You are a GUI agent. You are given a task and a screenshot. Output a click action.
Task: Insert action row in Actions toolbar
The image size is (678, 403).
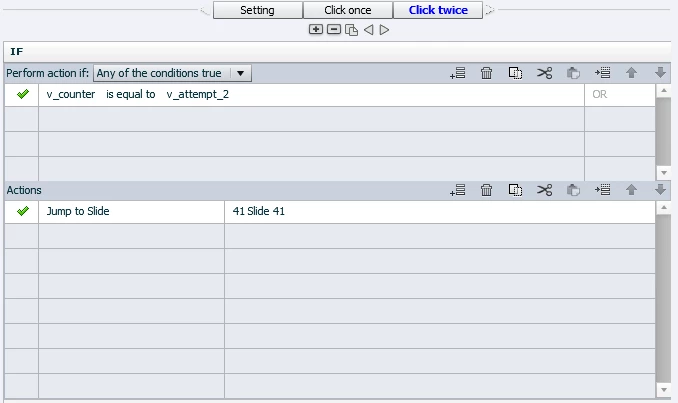pyautogui.click(x=602, y=190)
